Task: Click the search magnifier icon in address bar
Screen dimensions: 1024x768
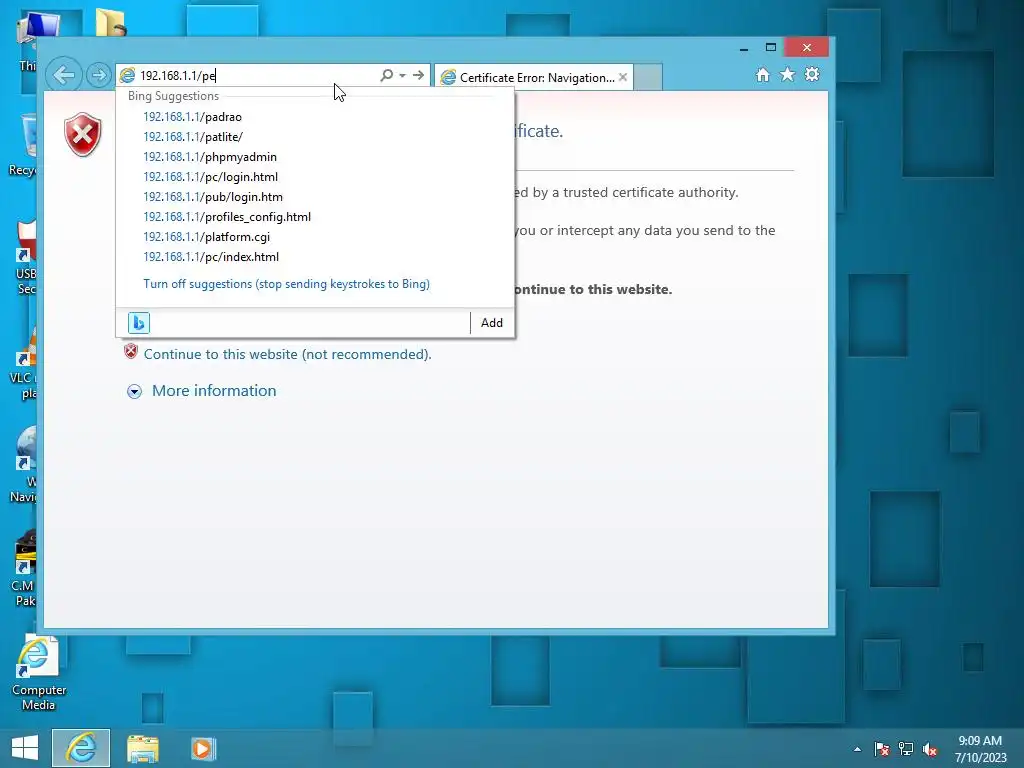Action: (387, 75)
